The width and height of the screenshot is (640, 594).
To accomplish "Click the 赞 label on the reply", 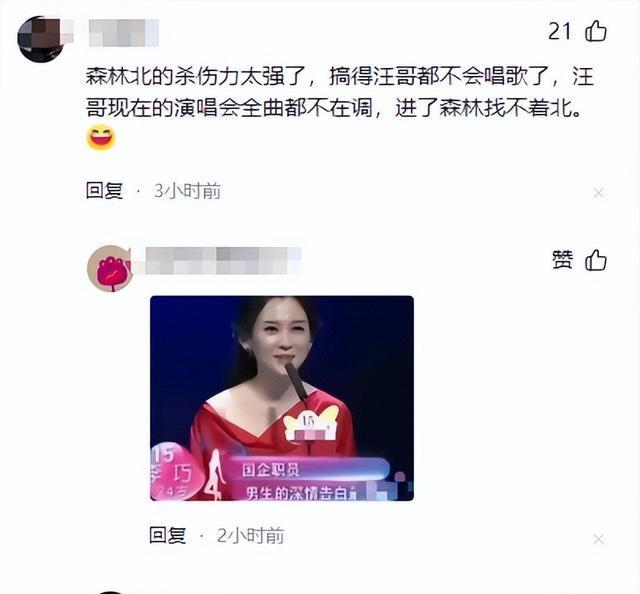I will coord(562,260).
